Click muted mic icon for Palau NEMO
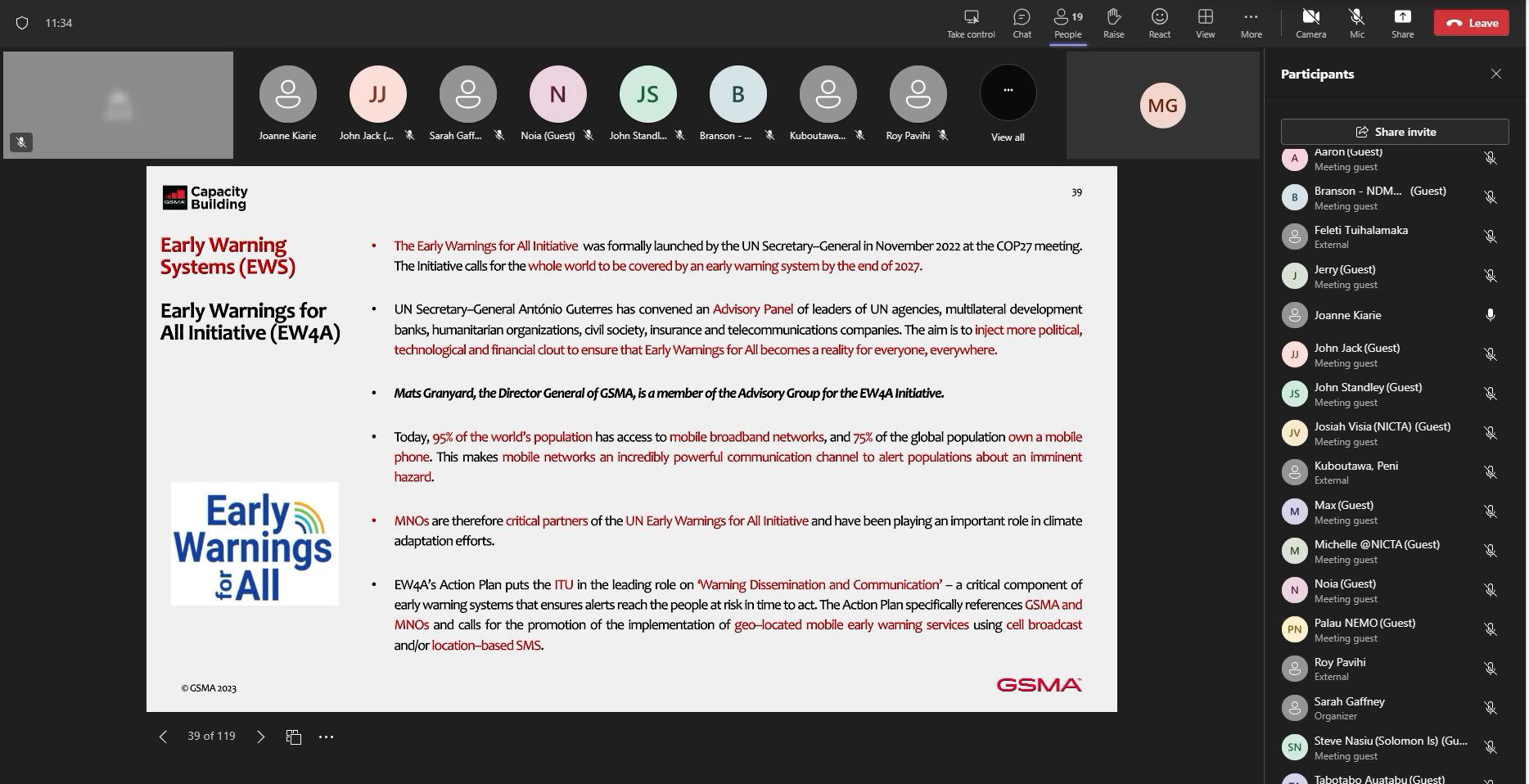 1491,629
